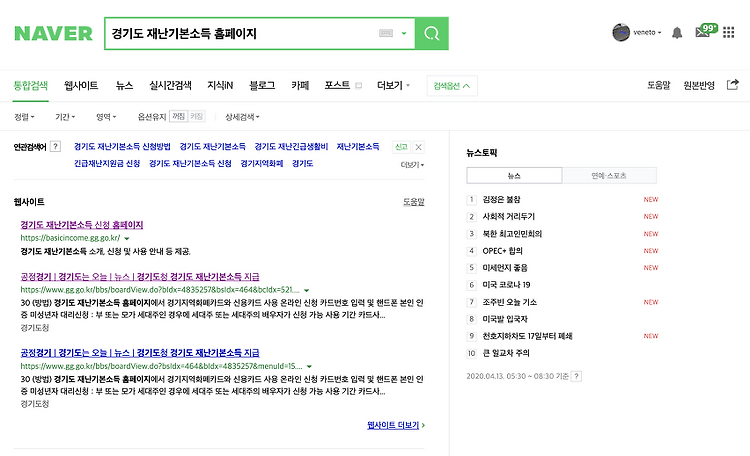The image size is (750, 456).
Task: Open the notifications bell
Action: 677,33
